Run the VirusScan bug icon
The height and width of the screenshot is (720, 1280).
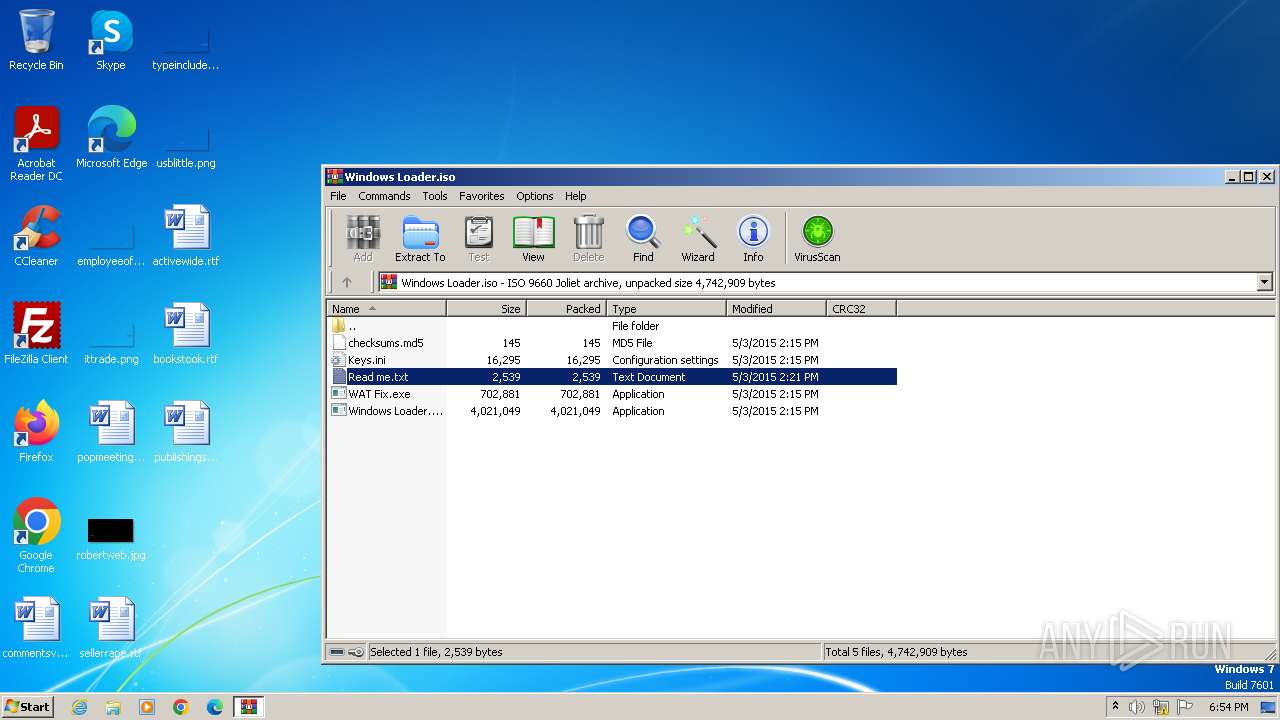pos(817,239)
